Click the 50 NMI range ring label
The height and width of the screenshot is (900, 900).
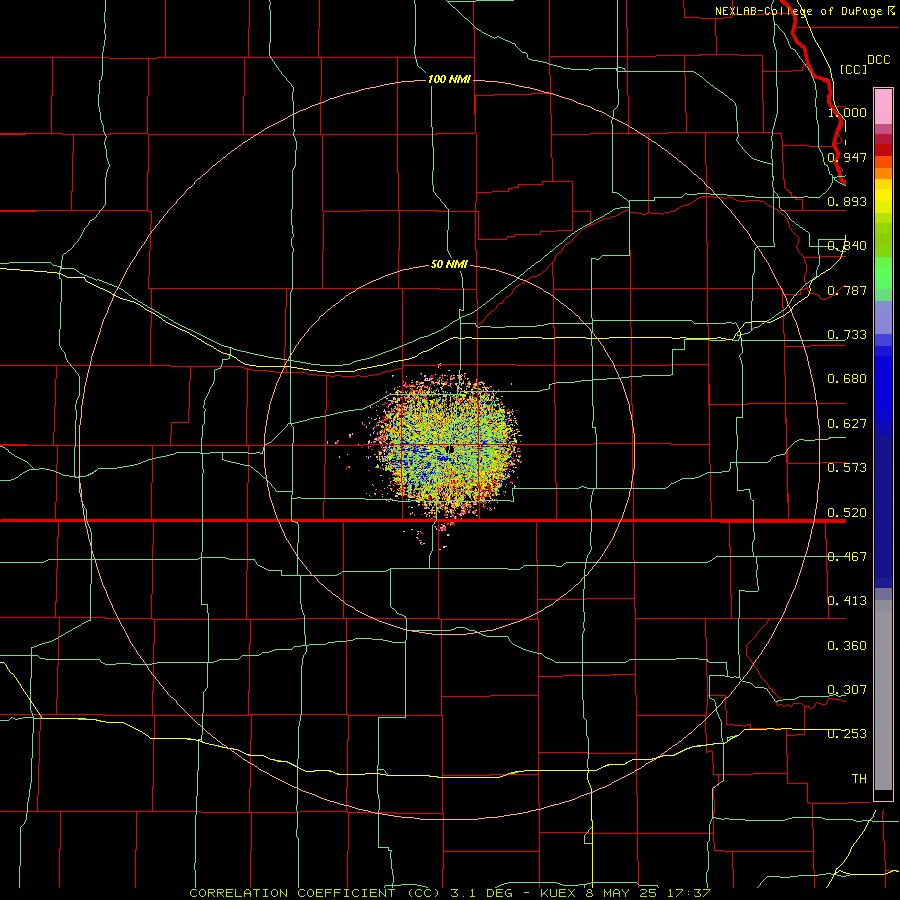[449, 264]
